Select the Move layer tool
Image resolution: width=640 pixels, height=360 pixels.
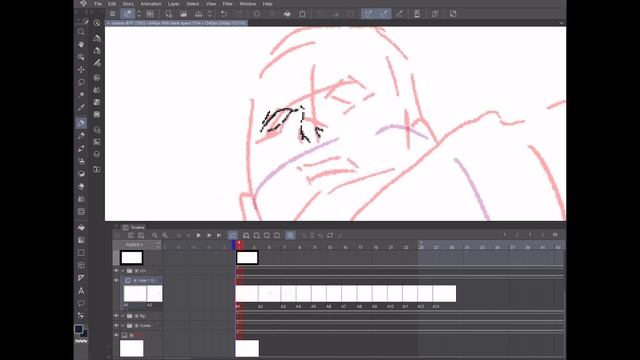pos(81,69)
